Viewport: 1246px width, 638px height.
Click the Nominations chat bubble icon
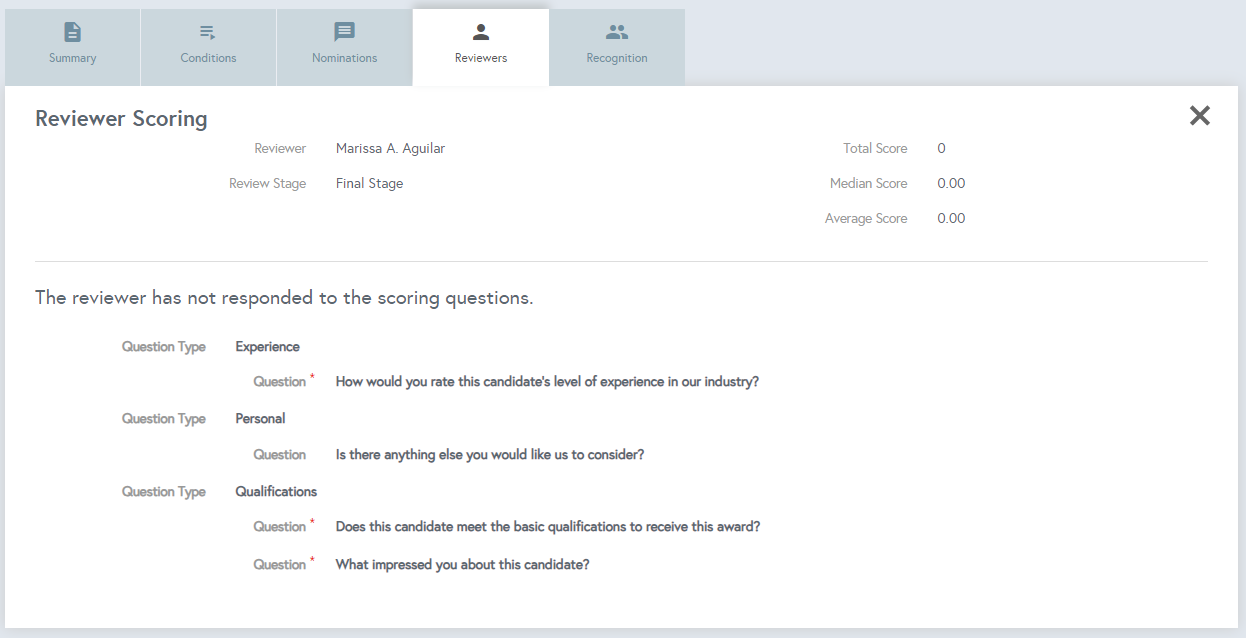344,32
